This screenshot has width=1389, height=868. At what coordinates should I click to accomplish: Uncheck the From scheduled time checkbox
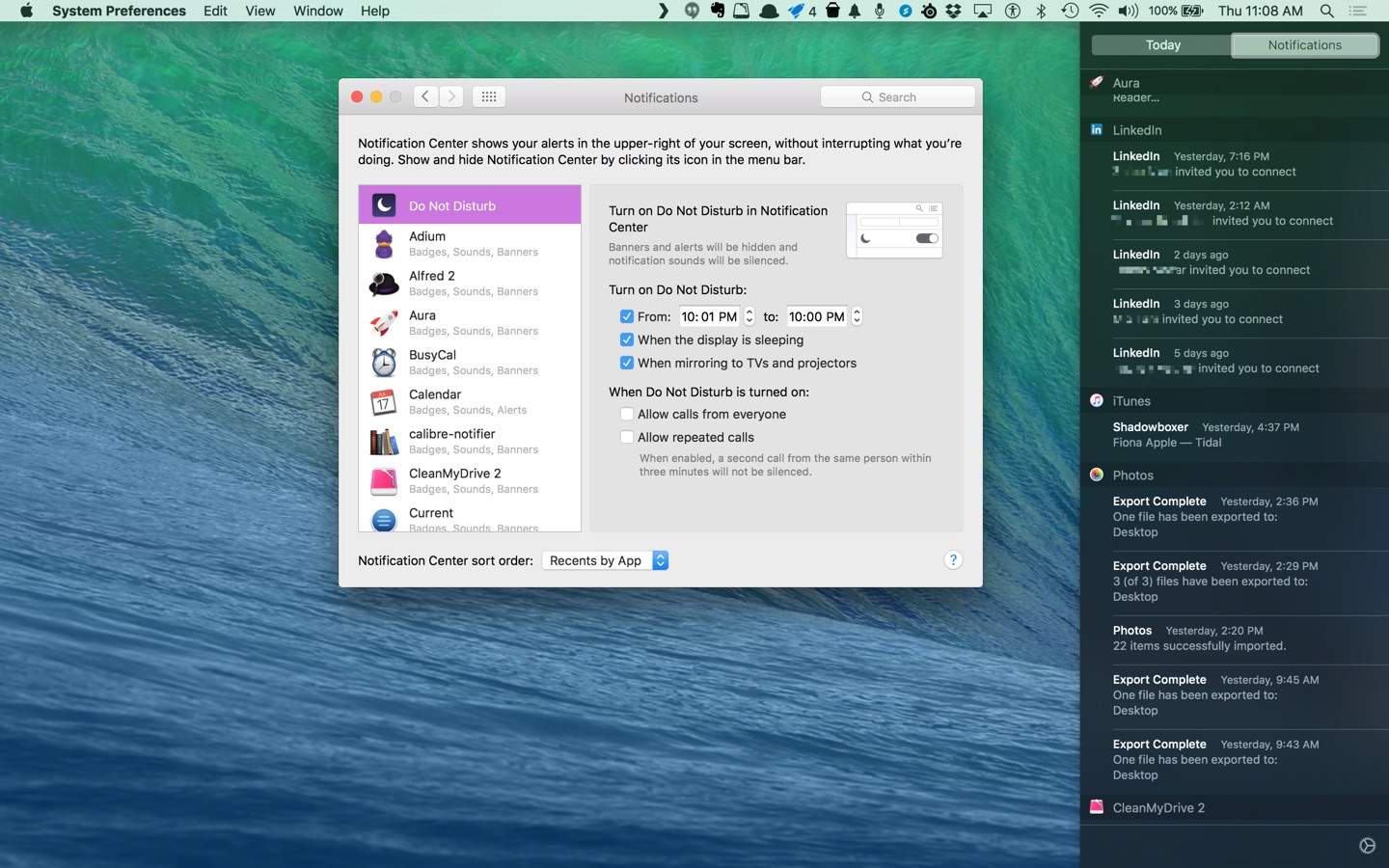pos(627,316)
